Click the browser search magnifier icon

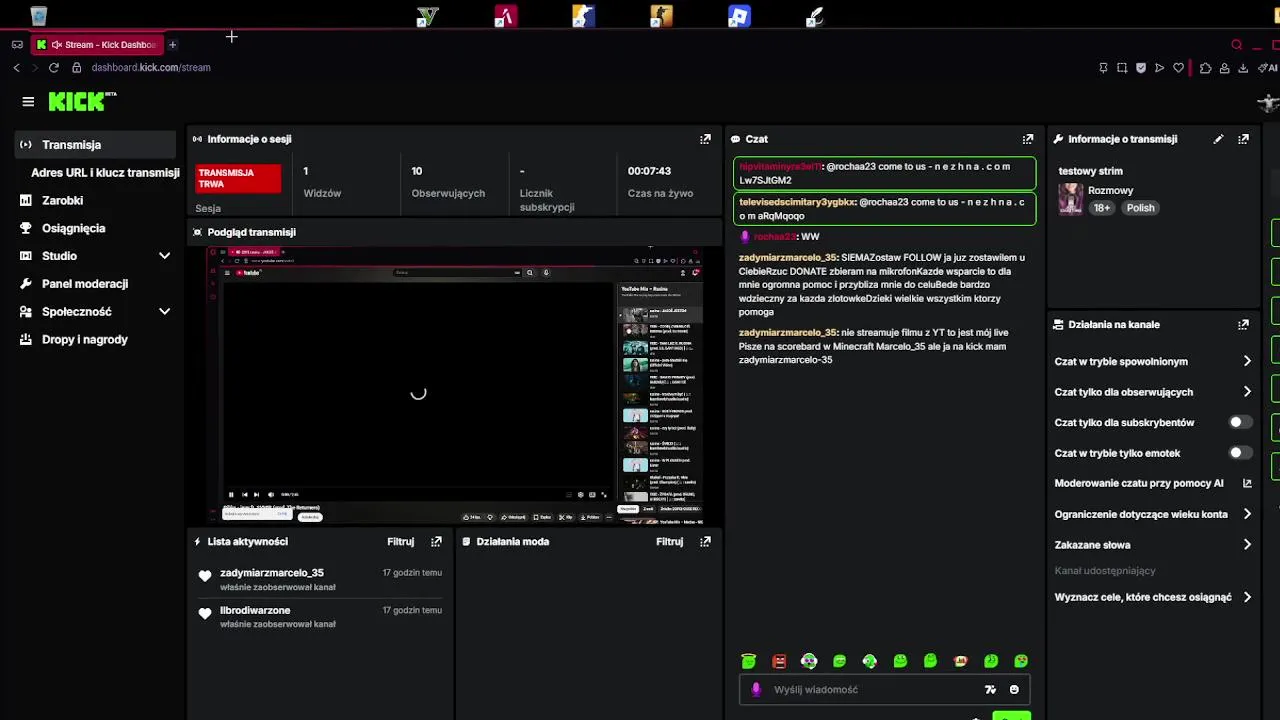(x=1237, y=44)
